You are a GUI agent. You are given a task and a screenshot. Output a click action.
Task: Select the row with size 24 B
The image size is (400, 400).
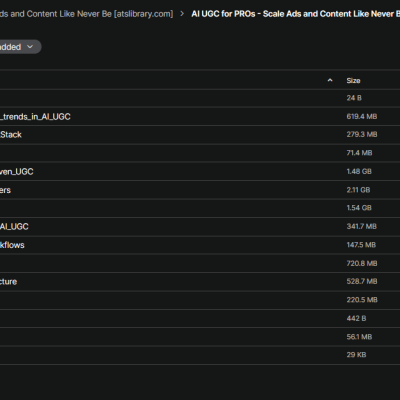click(x=200, y=98)
